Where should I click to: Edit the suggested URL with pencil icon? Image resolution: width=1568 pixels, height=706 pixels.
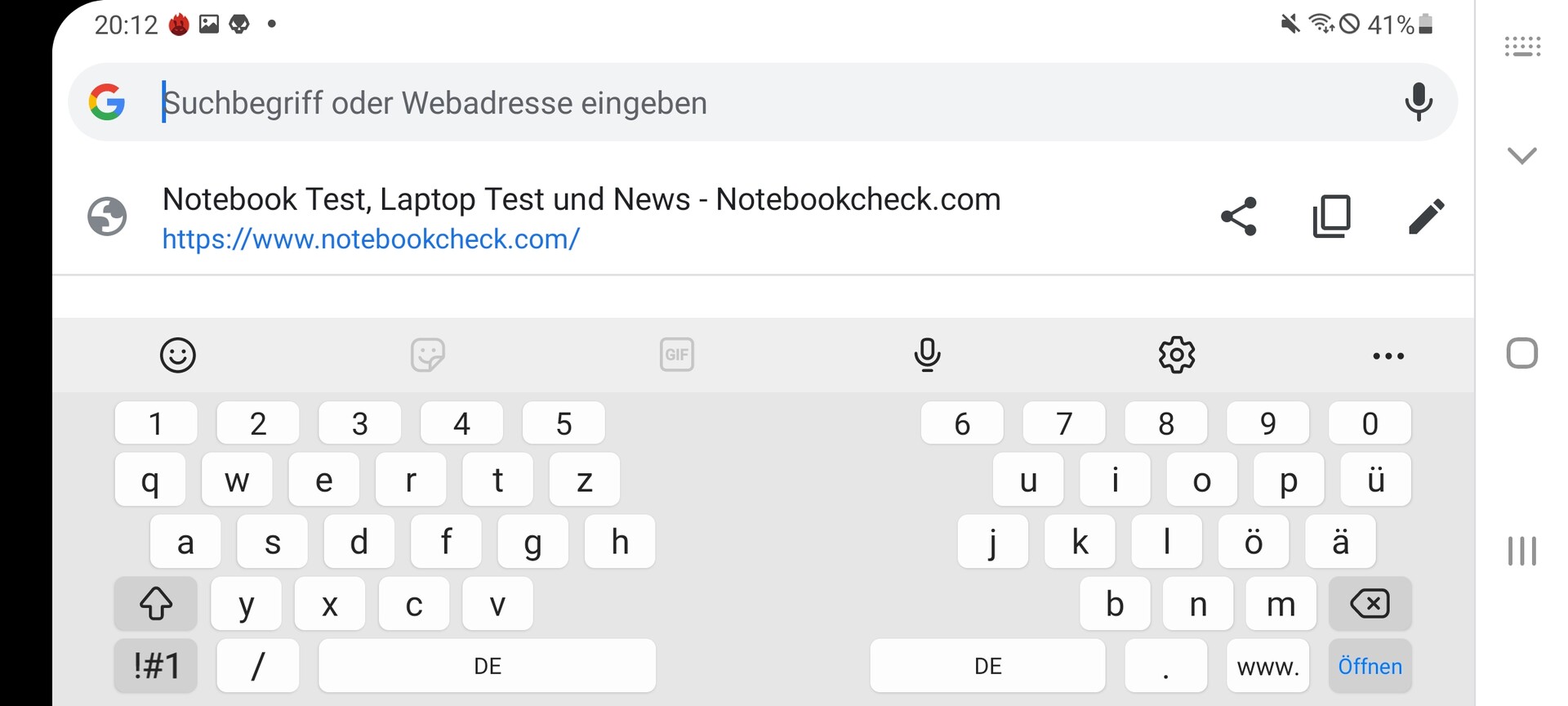click(1426, 217)
